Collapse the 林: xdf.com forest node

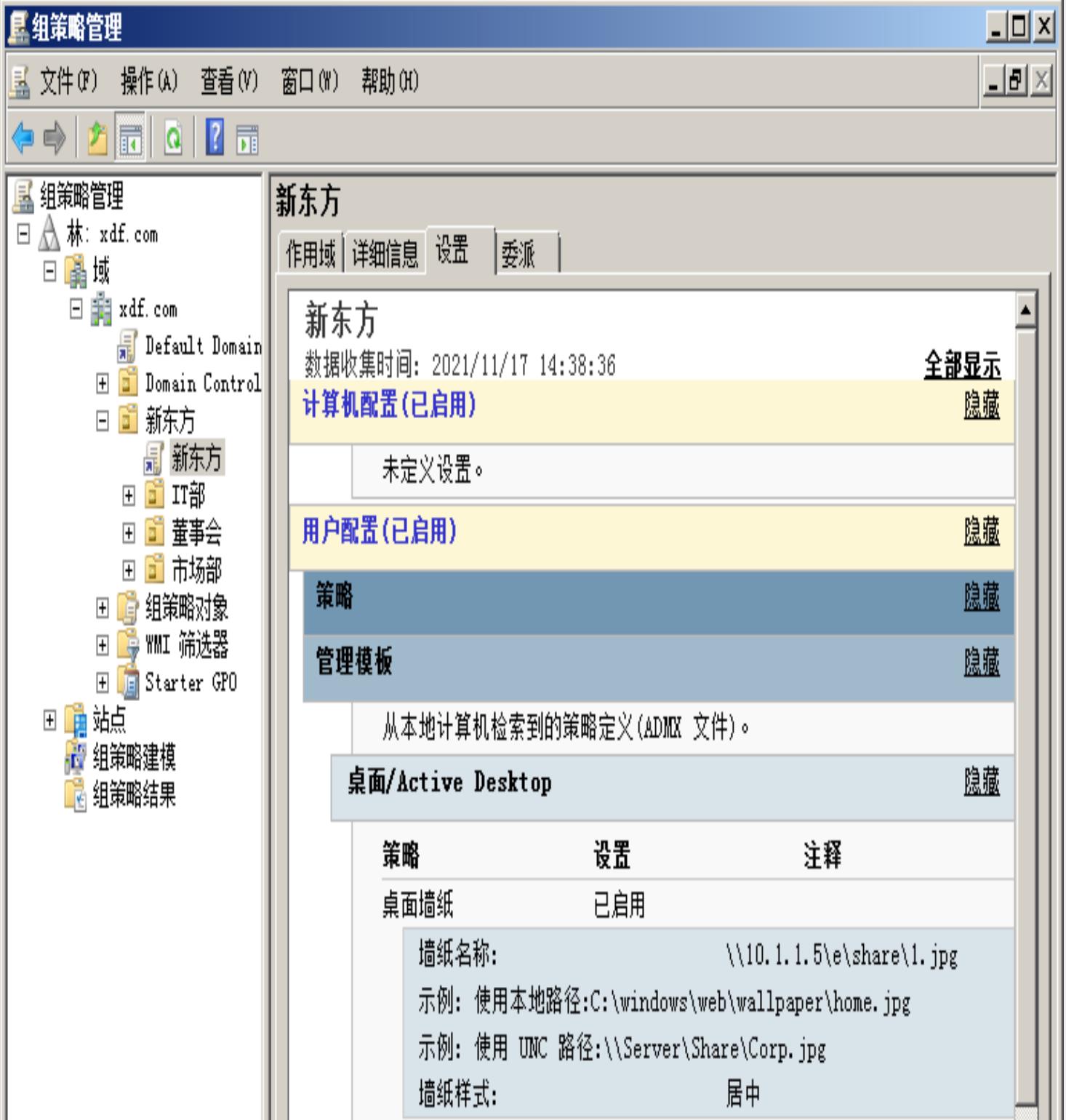23,234
